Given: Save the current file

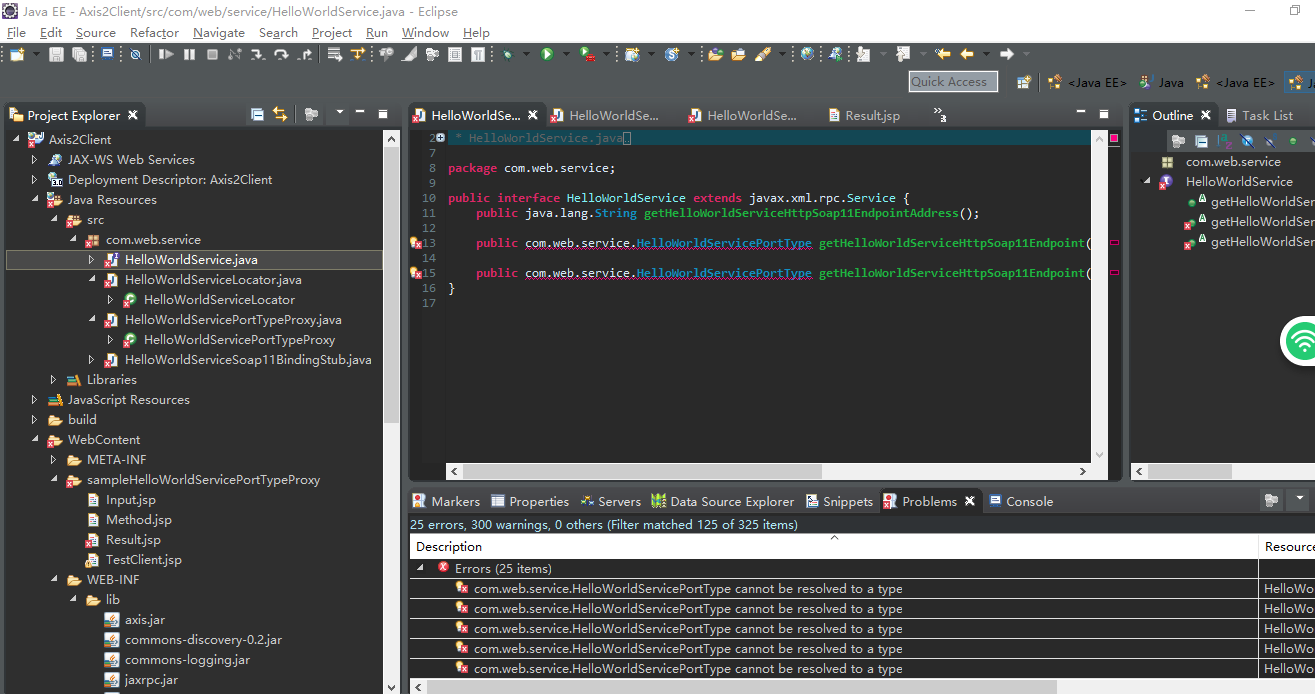Looking at the screenshot, I should 56,54.
